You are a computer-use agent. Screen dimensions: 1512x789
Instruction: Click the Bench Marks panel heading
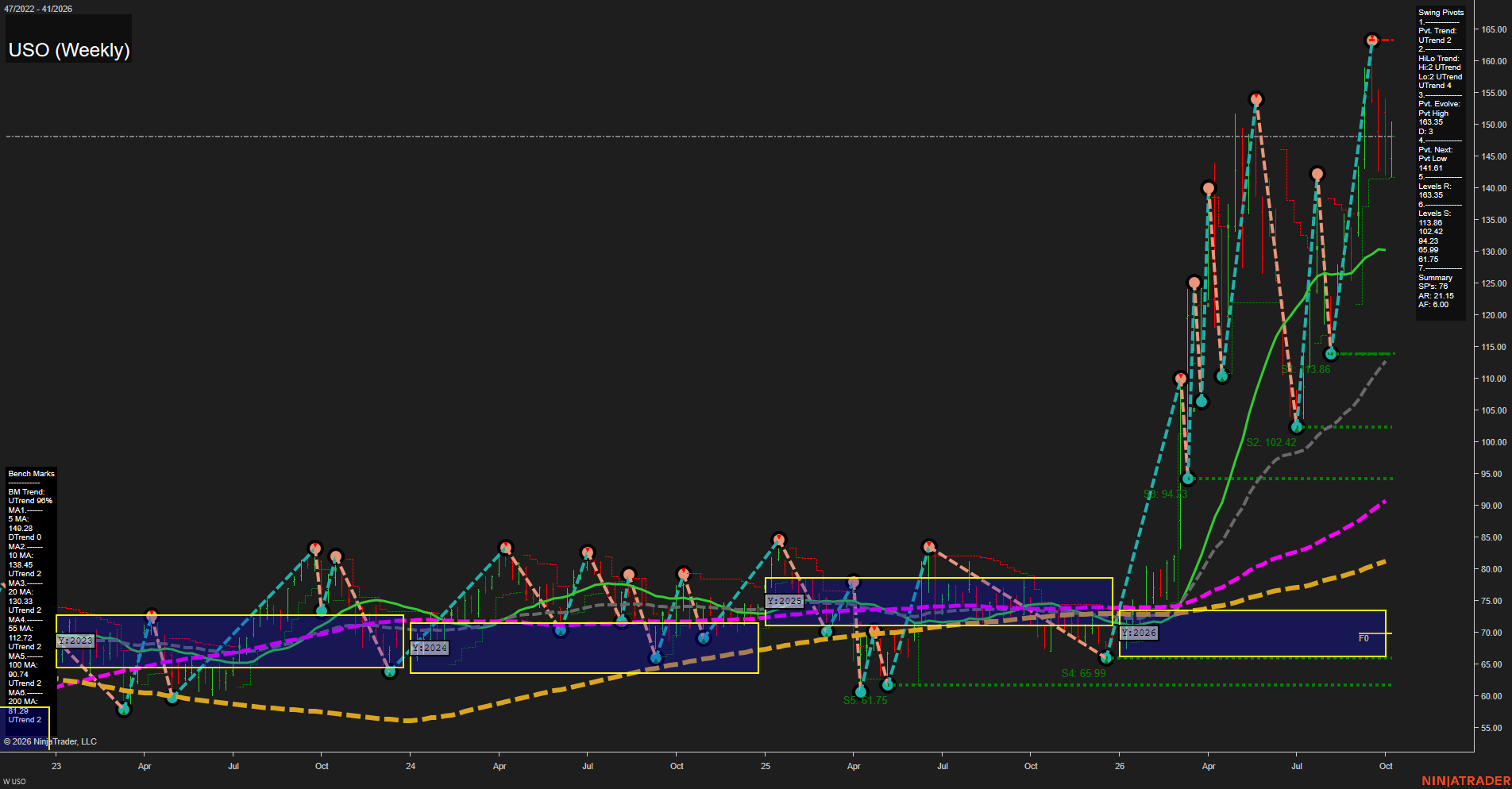tap(31, 474)
